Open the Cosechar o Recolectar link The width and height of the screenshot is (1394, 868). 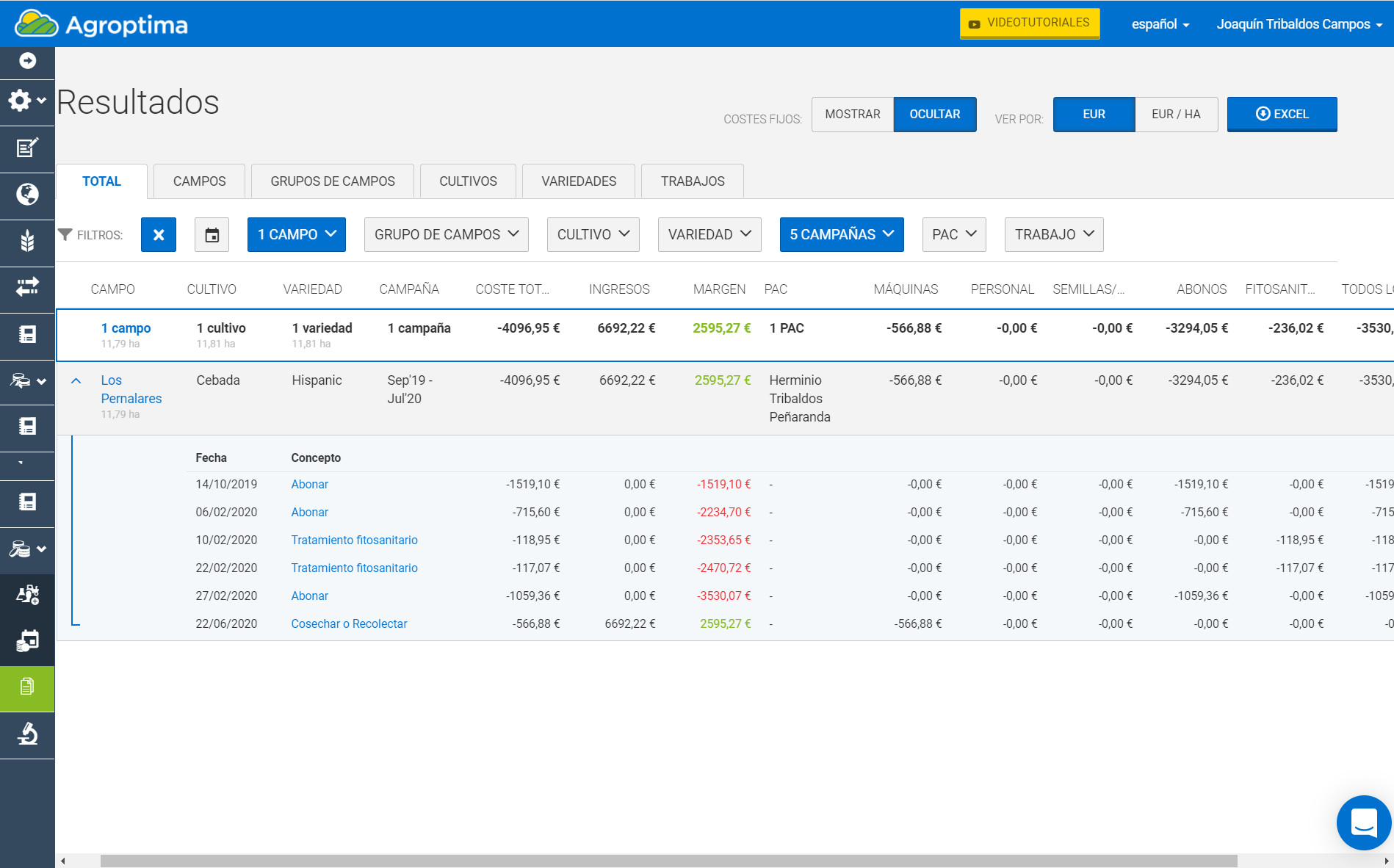pos(349,623)
